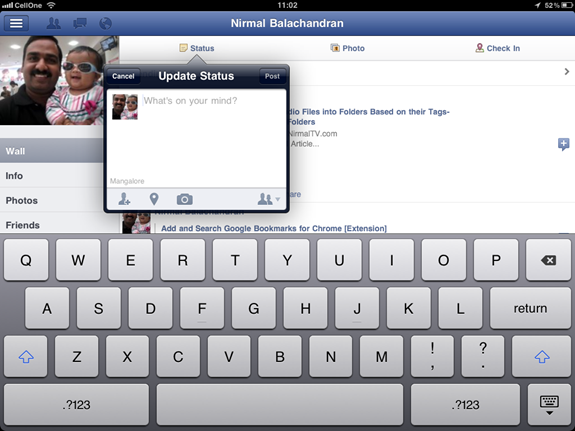Tap the camera icon in composer
Image resolution: width=575 pixels, height=431 pixels.
coord(184,199)
